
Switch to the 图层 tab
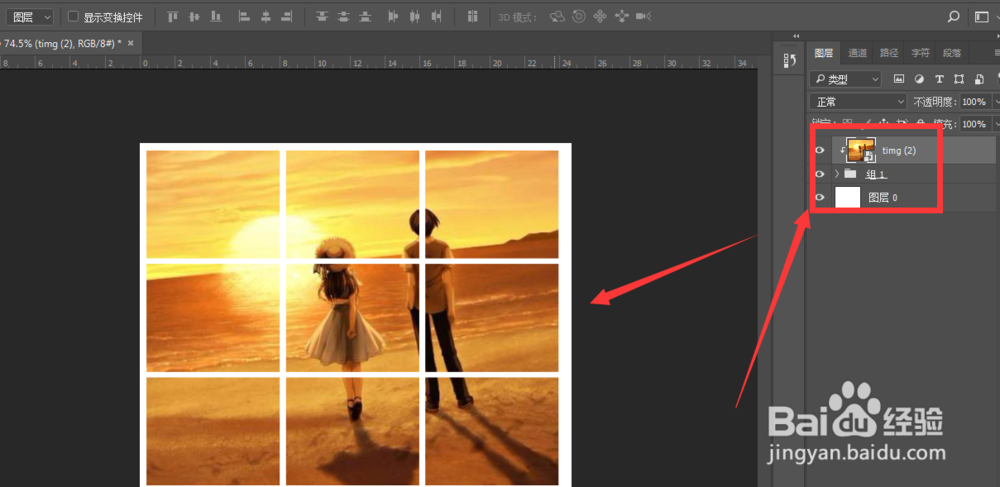pos(824,53)
